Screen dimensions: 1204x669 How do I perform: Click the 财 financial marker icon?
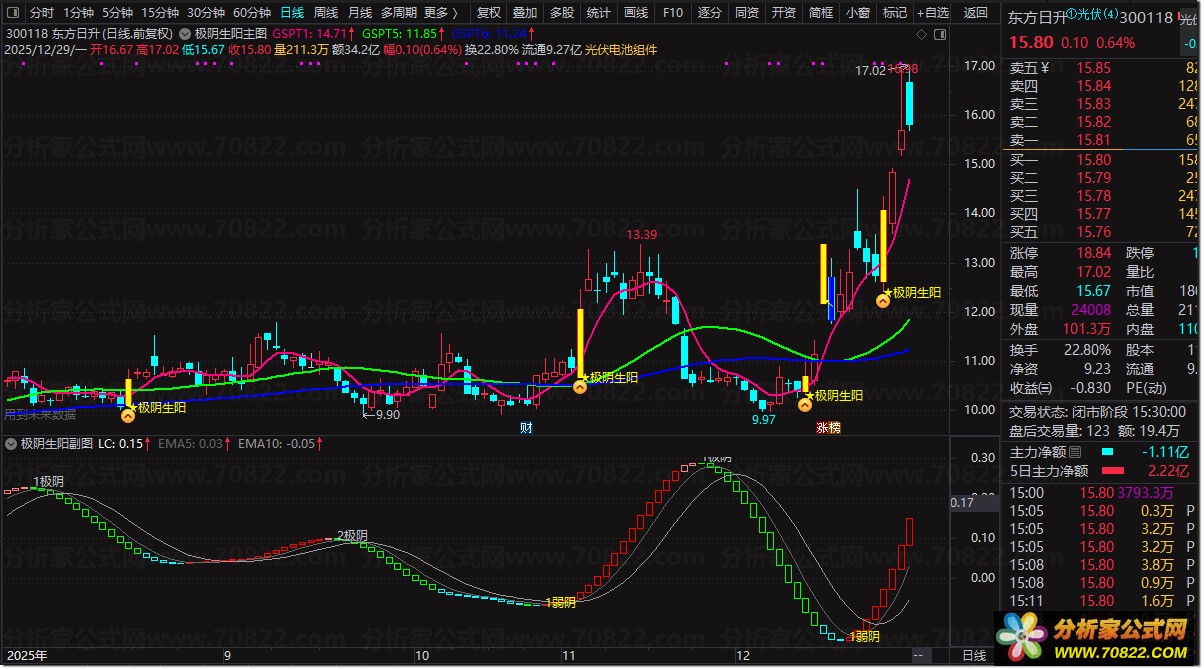(526, 427)
